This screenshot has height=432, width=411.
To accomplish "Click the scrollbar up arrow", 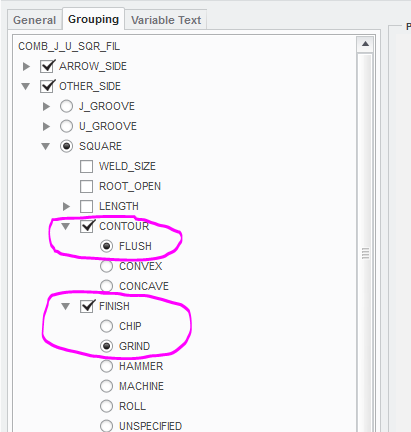I will pos(365,44).
